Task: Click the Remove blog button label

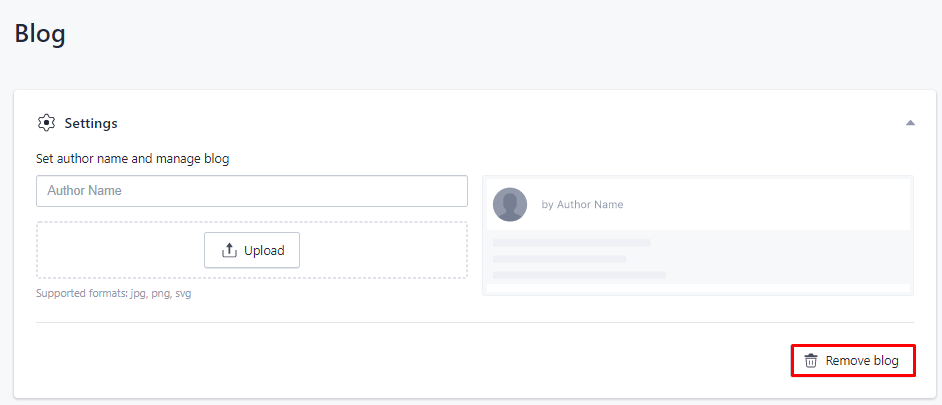Action: click(862, 361)
